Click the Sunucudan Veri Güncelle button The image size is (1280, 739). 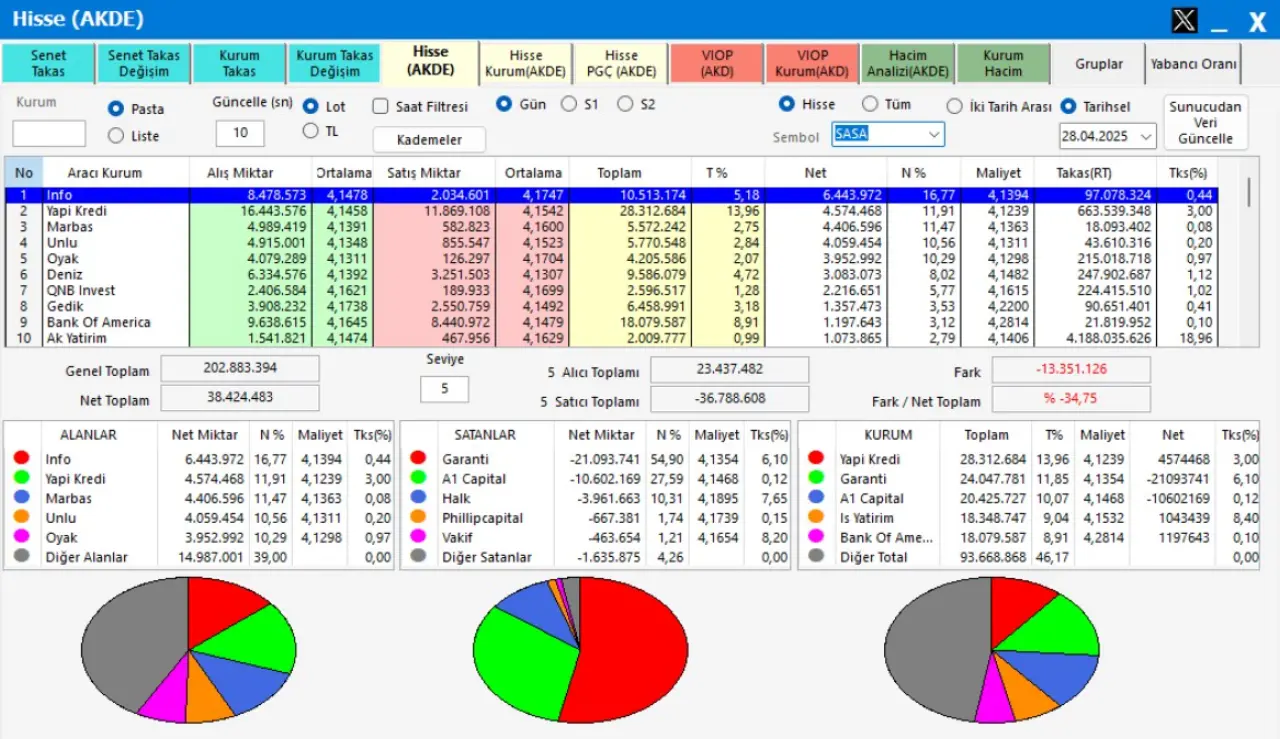point(1205,123)
